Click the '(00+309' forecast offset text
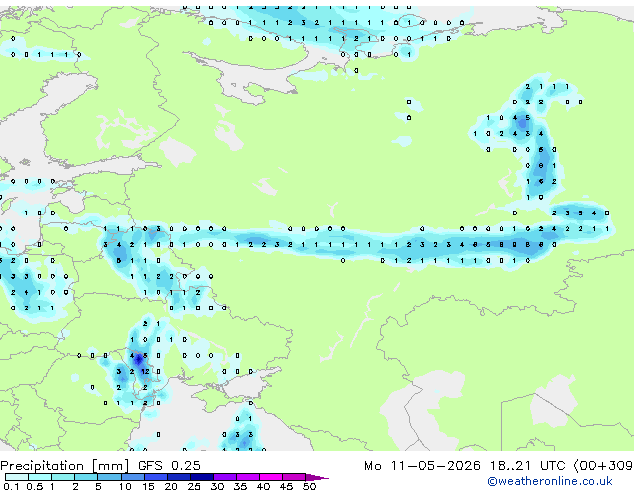Image resolution: width=634 pixels, height=490 pixels. click(x=603, y=466)
